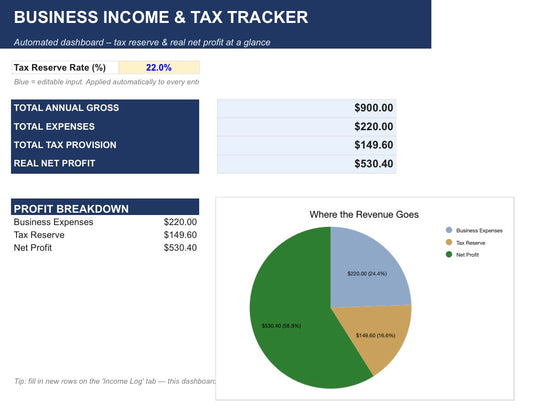533x408 pixels.
Task: Click the Tax Reserve legend label
Action: 470,243
